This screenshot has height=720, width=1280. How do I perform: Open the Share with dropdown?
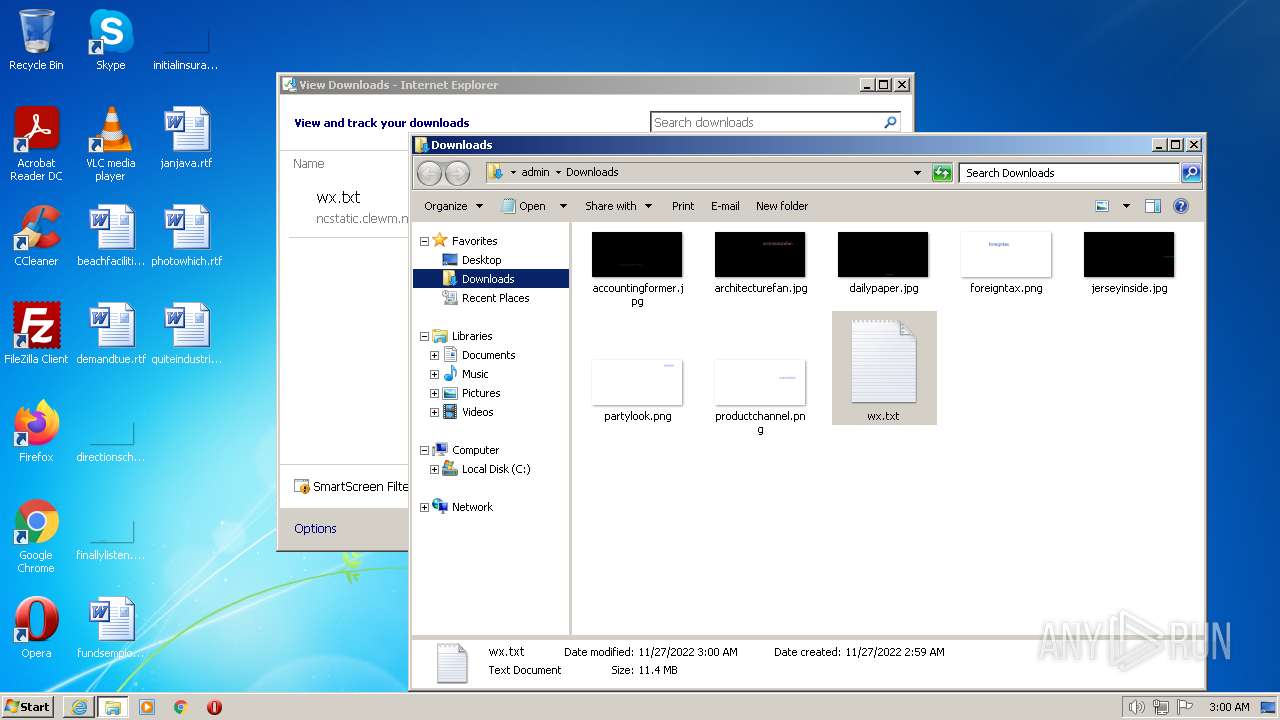click(618, 206)
